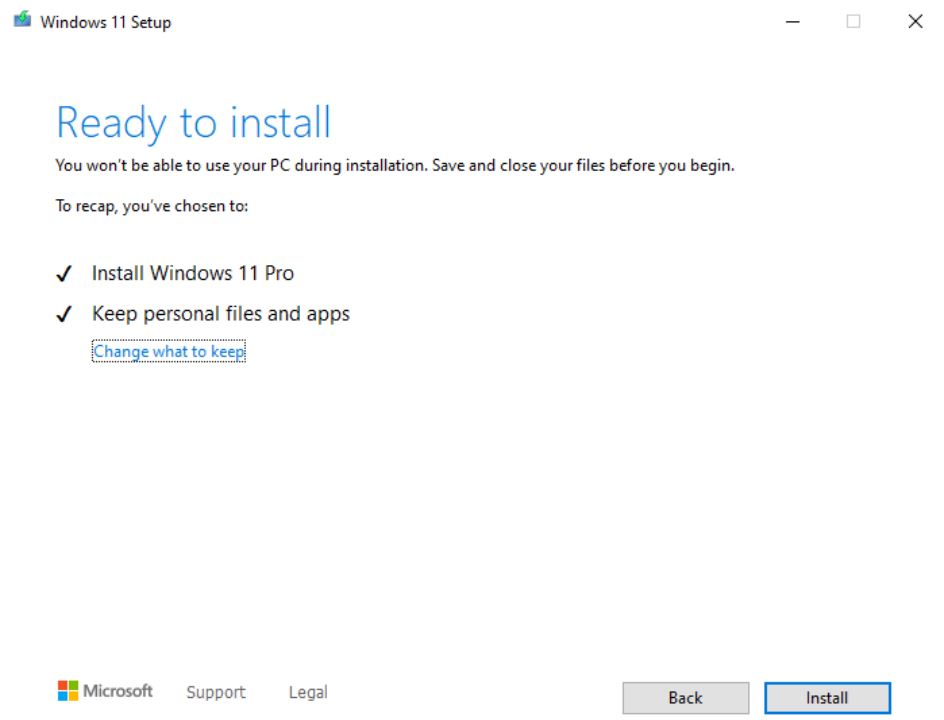The image size is (944, 720).
Task: Select the Keep personal files and apps text
Action: pyautogui.click(x=221, y=314)
